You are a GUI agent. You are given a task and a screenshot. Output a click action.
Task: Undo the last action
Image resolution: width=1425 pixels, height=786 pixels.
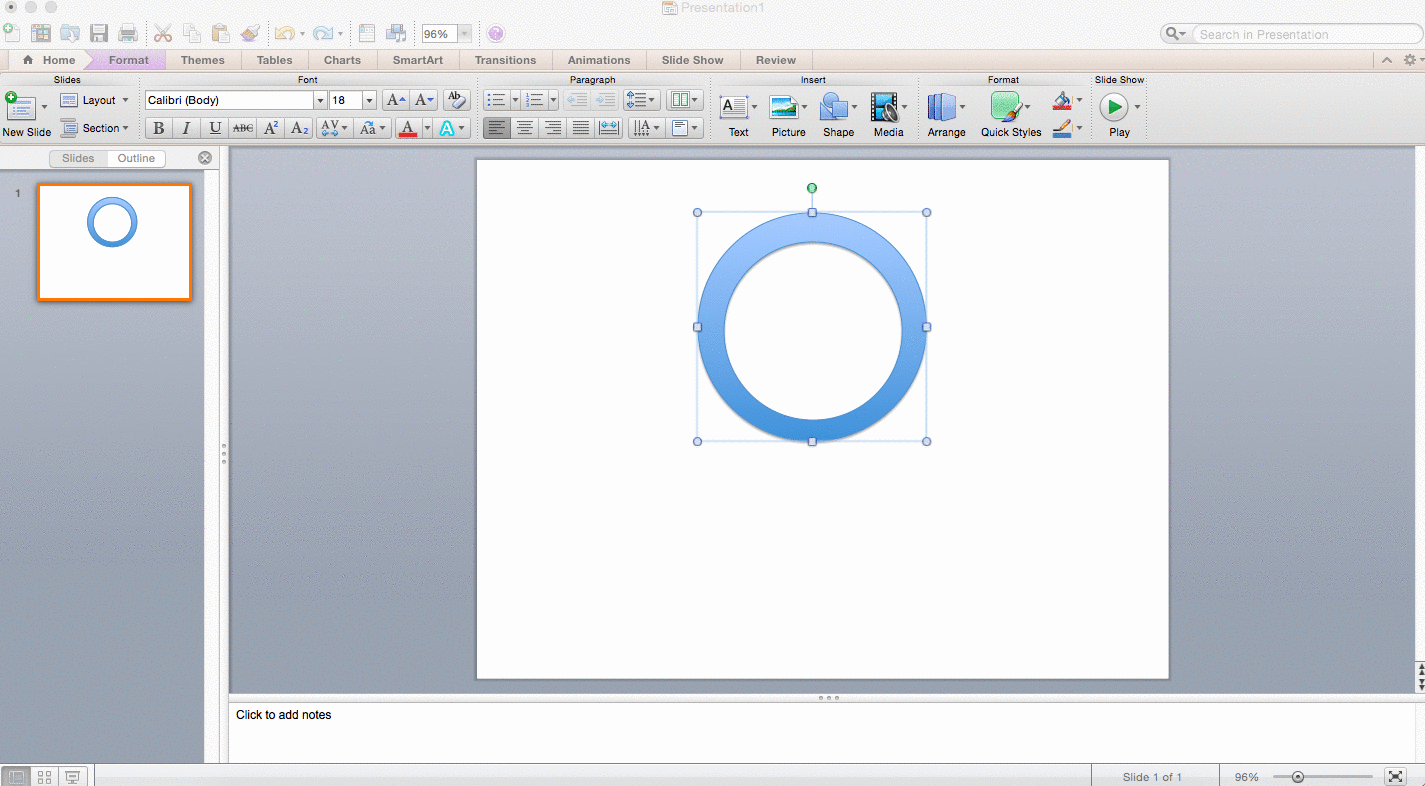click(x=284, y=33)
